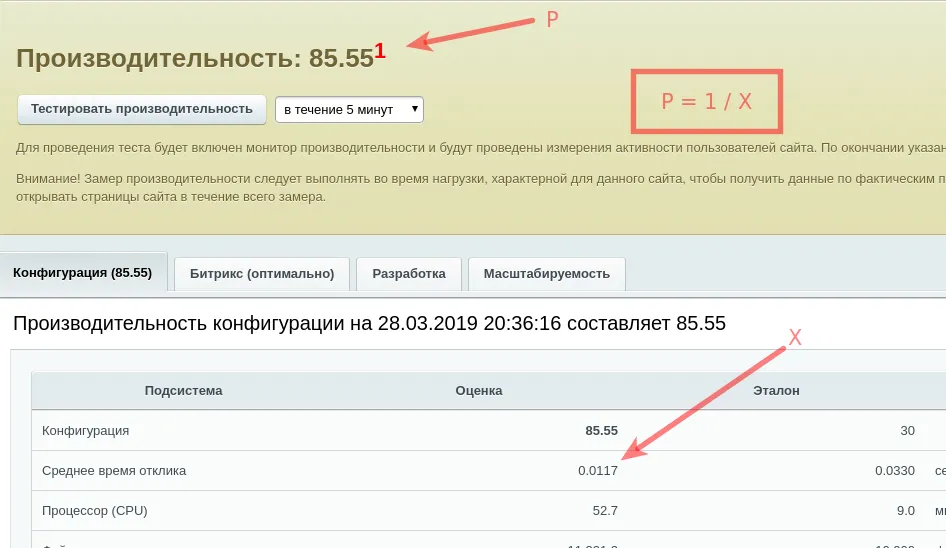Click the Эталон column header
Screen dimensions: 946x548
coord(776,390)
